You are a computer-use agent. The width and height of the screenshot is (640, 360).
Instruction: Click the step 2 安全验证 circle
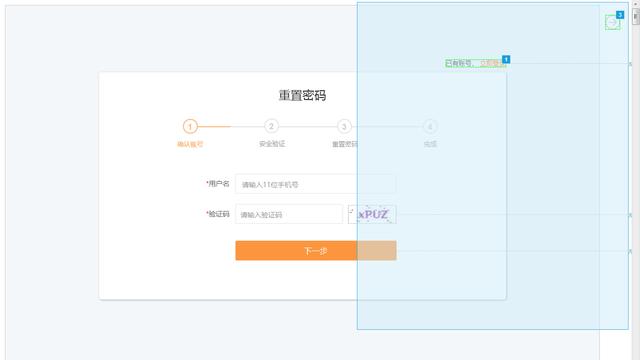[271, 126]
